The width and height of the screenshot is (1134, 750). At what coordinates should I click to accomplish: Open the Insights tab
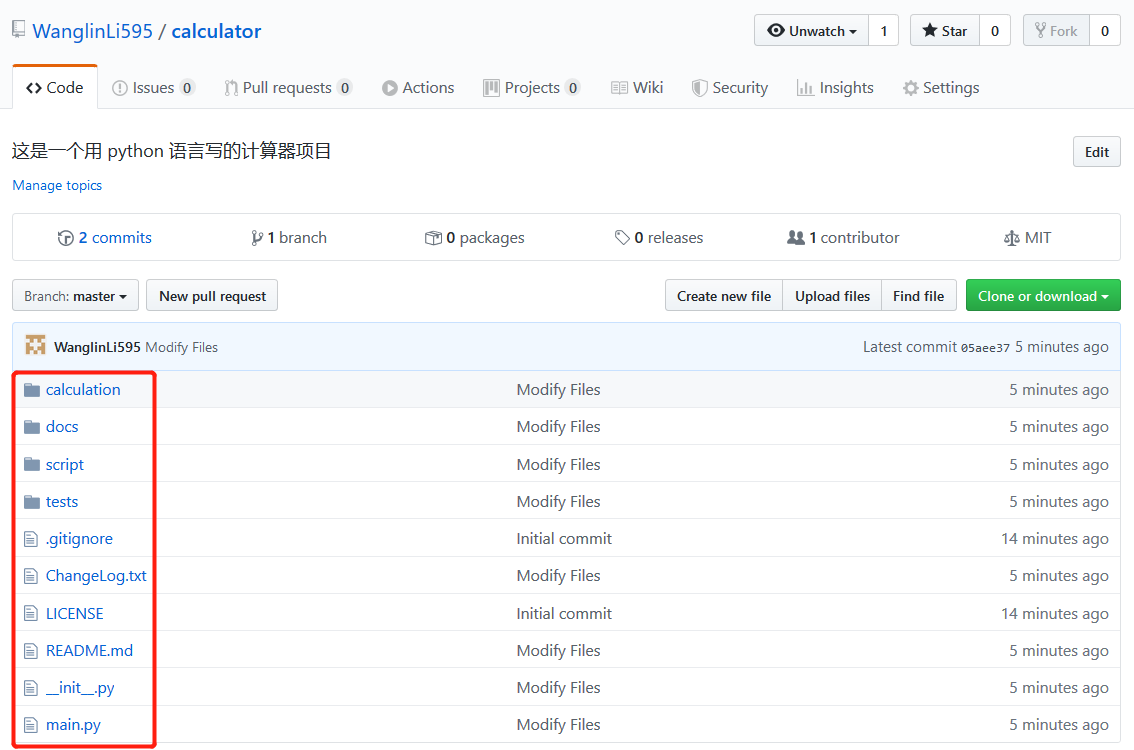coord(835,88)
